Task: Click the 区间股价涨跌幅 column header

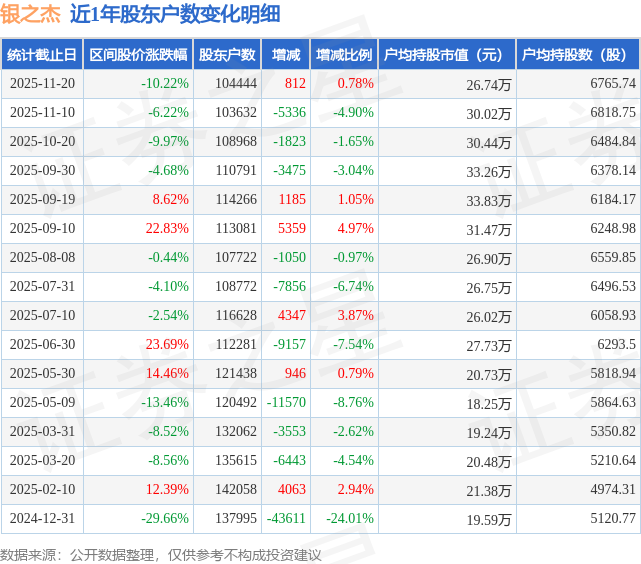Action: tap(138, 54)
